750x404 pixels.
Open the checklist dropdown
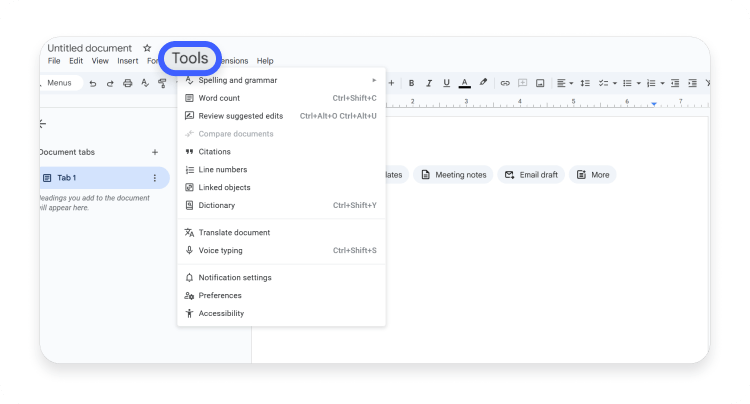coord(607,83)
